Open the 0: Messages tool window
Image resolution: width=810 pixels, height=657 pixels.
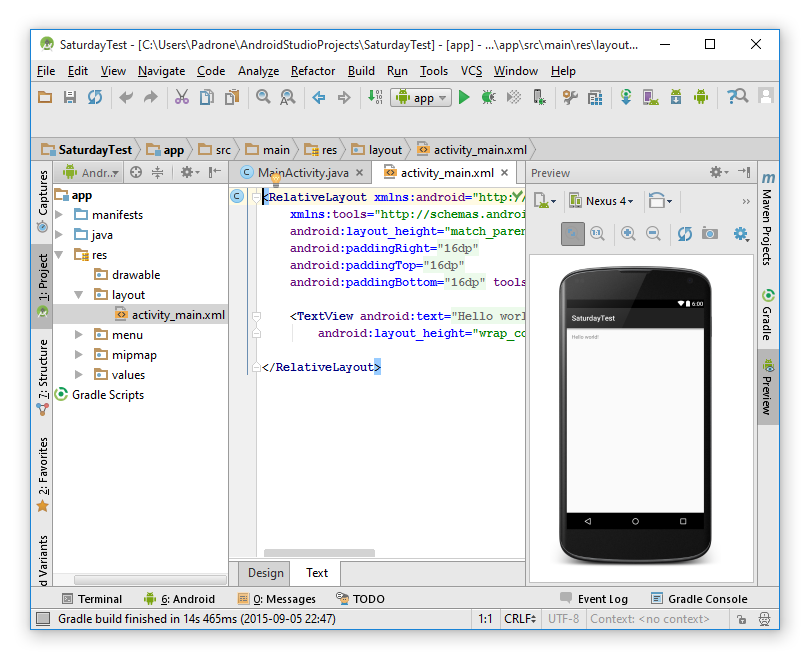pyautogui.click(x=276, y=599)
